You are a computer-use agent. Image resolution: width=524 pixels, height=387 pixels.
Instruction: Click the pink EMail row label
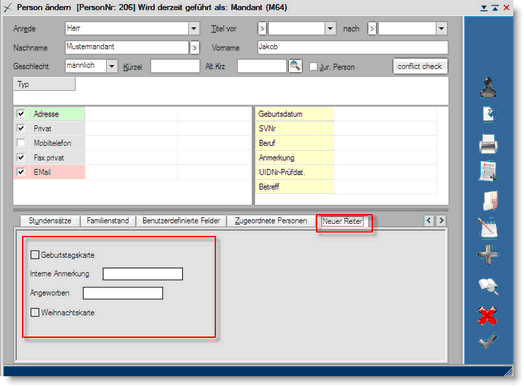(x=57, y=172)
